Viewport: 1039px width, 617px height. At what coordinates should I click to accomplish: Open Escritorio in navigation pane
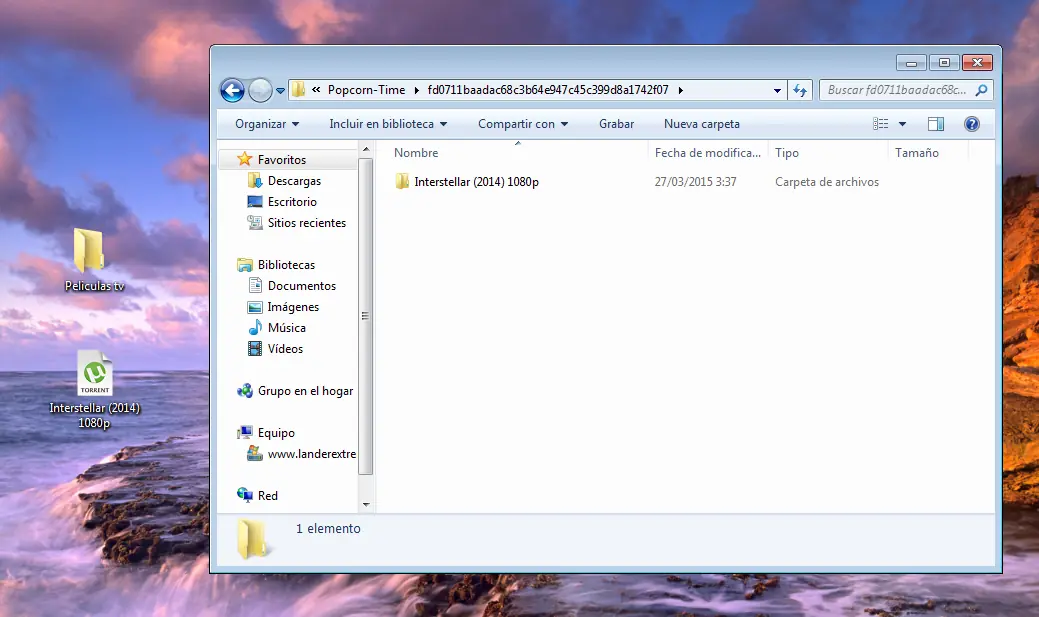tap(292, 201)
